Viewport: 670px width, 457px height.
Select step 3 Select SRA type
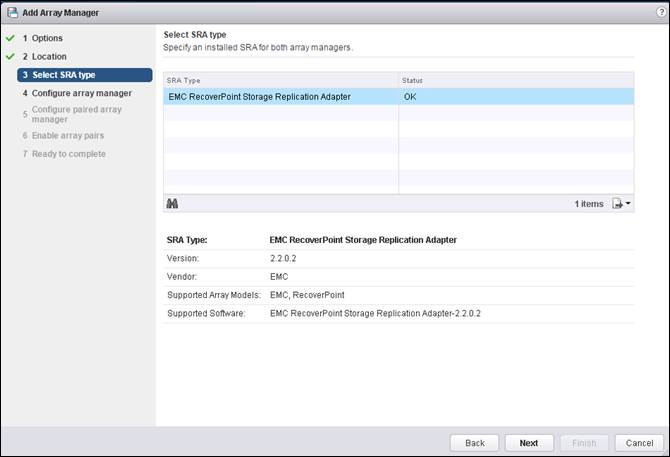[x=85, y=75]
